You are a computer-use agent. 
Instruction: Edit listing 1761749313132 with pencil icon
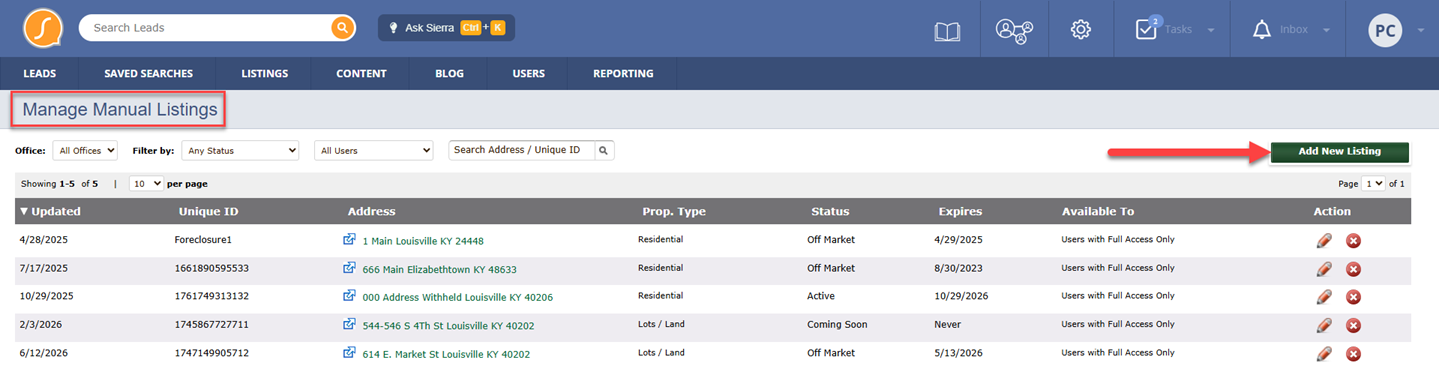[1324, 296]
